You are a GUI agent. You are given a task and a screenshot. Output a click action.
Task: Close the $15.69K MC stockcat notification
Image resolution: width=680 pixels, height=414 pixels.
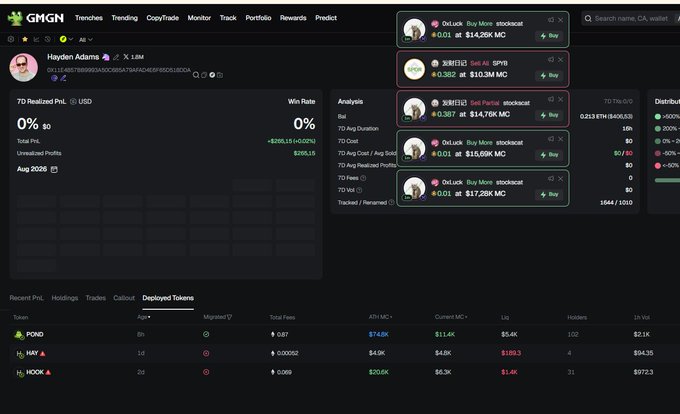click(560, 139)
